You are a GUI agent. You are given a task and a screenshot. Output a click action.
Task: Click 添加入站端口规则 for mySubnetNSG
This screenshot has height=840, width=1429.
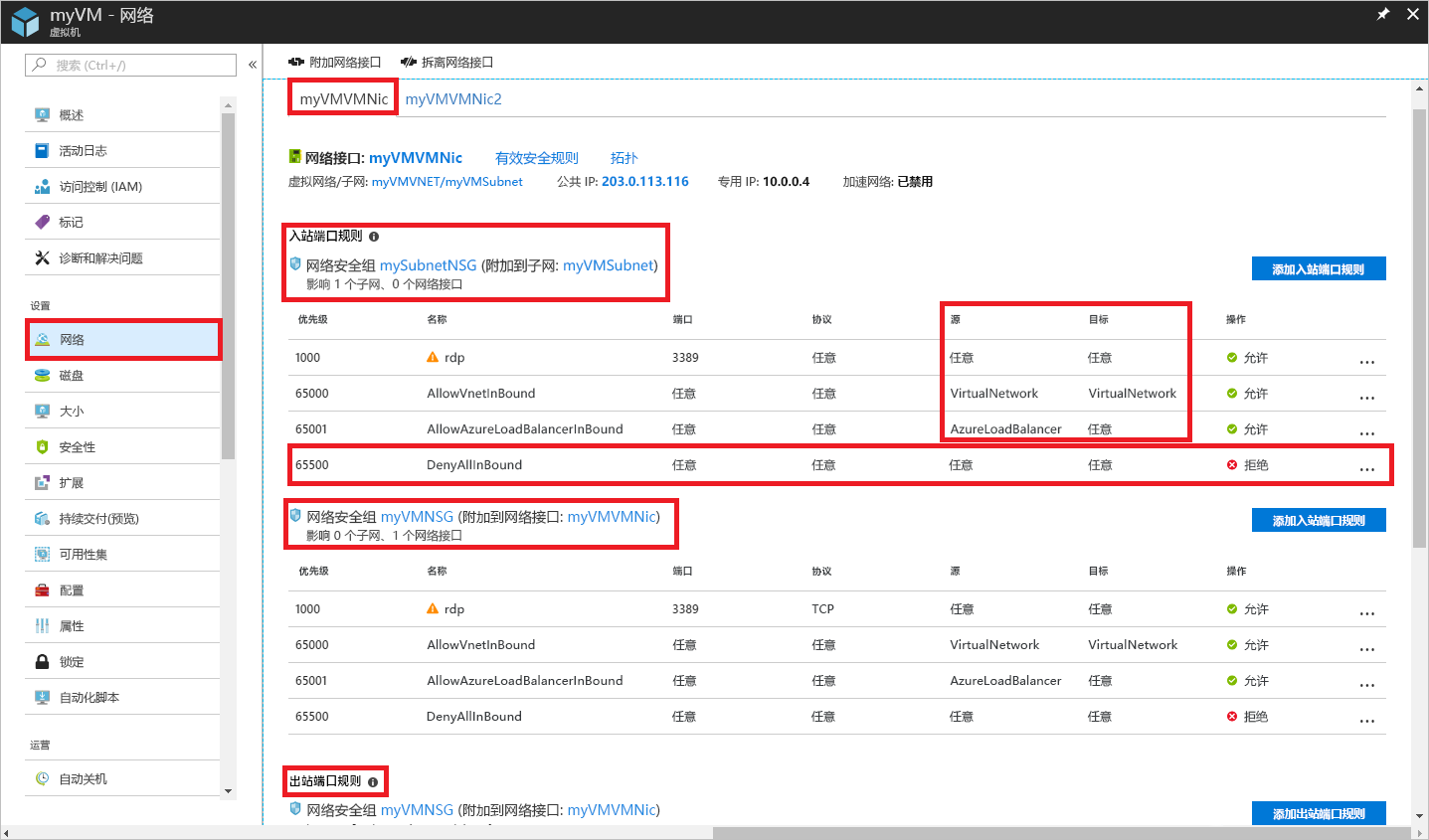coord(1319,269)
